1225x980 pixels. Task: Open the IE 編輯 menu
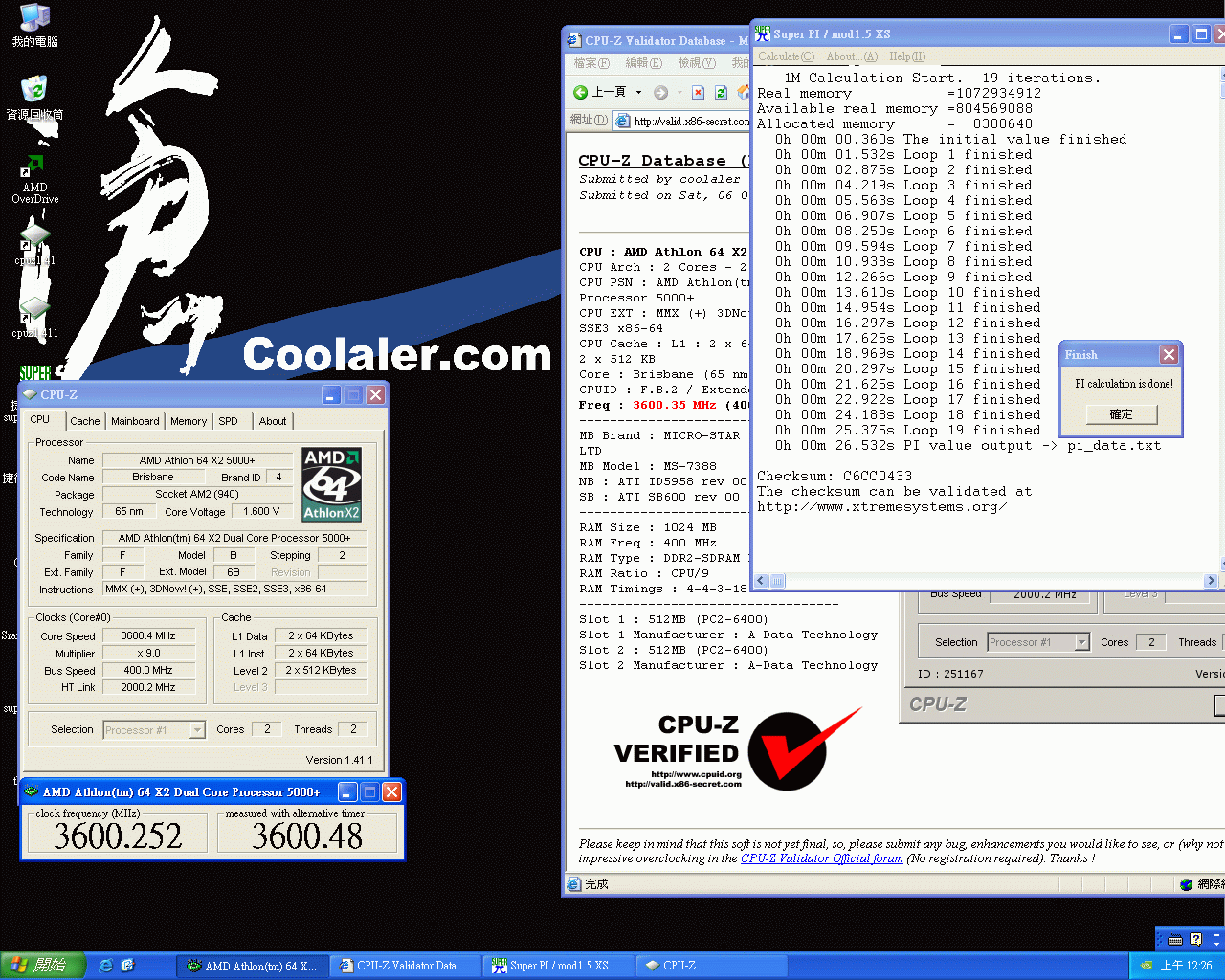click(x=643, y=63)
